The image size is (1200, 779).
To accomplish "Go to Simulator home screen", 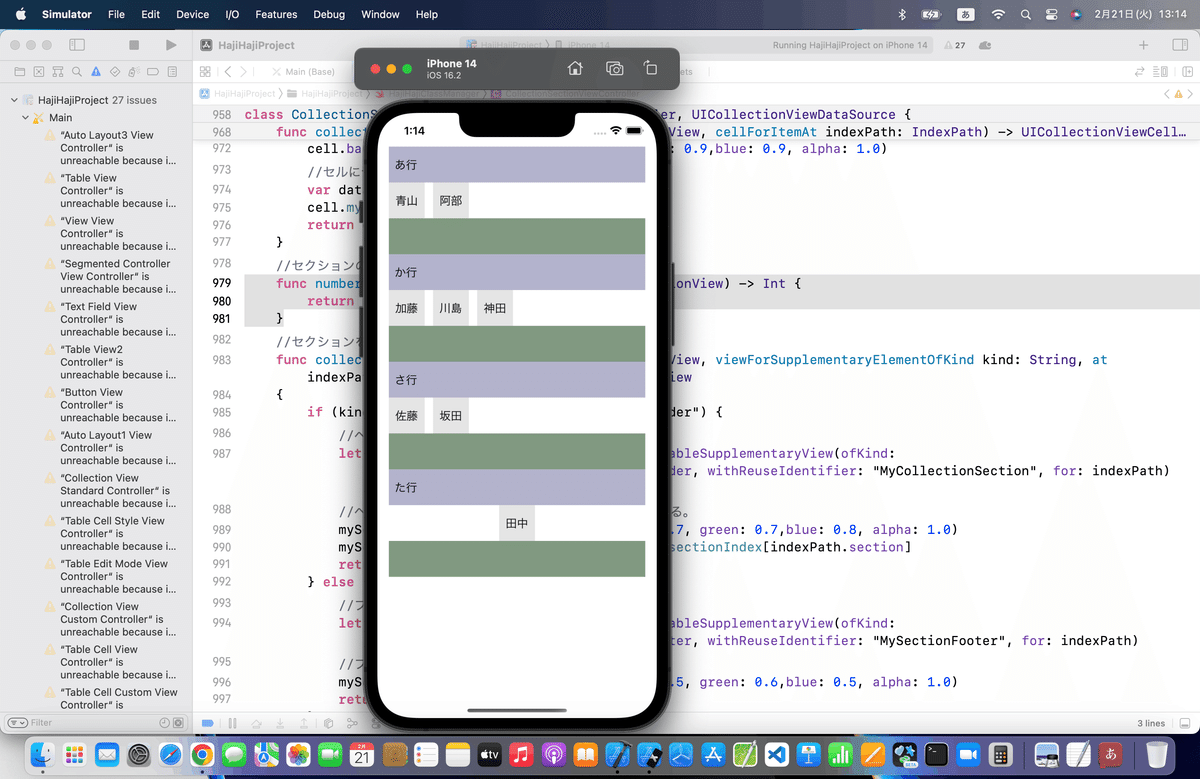I will 575,68.
